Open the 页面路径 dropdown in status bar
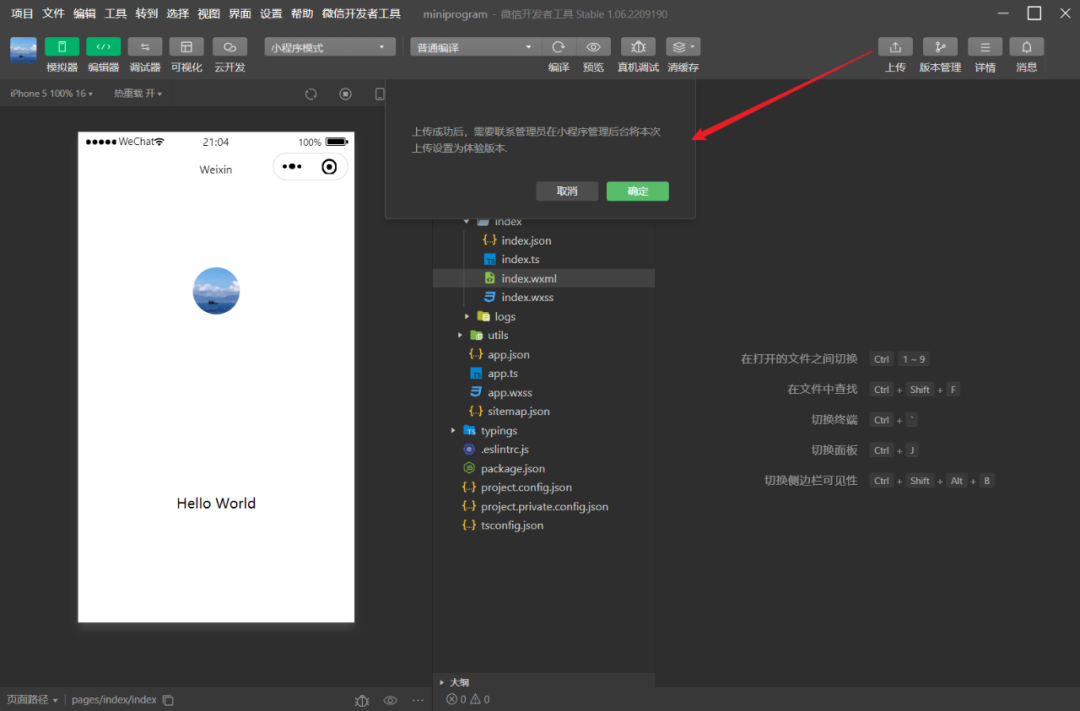Viewport: 1080px width, 711px height. (32, 699)
